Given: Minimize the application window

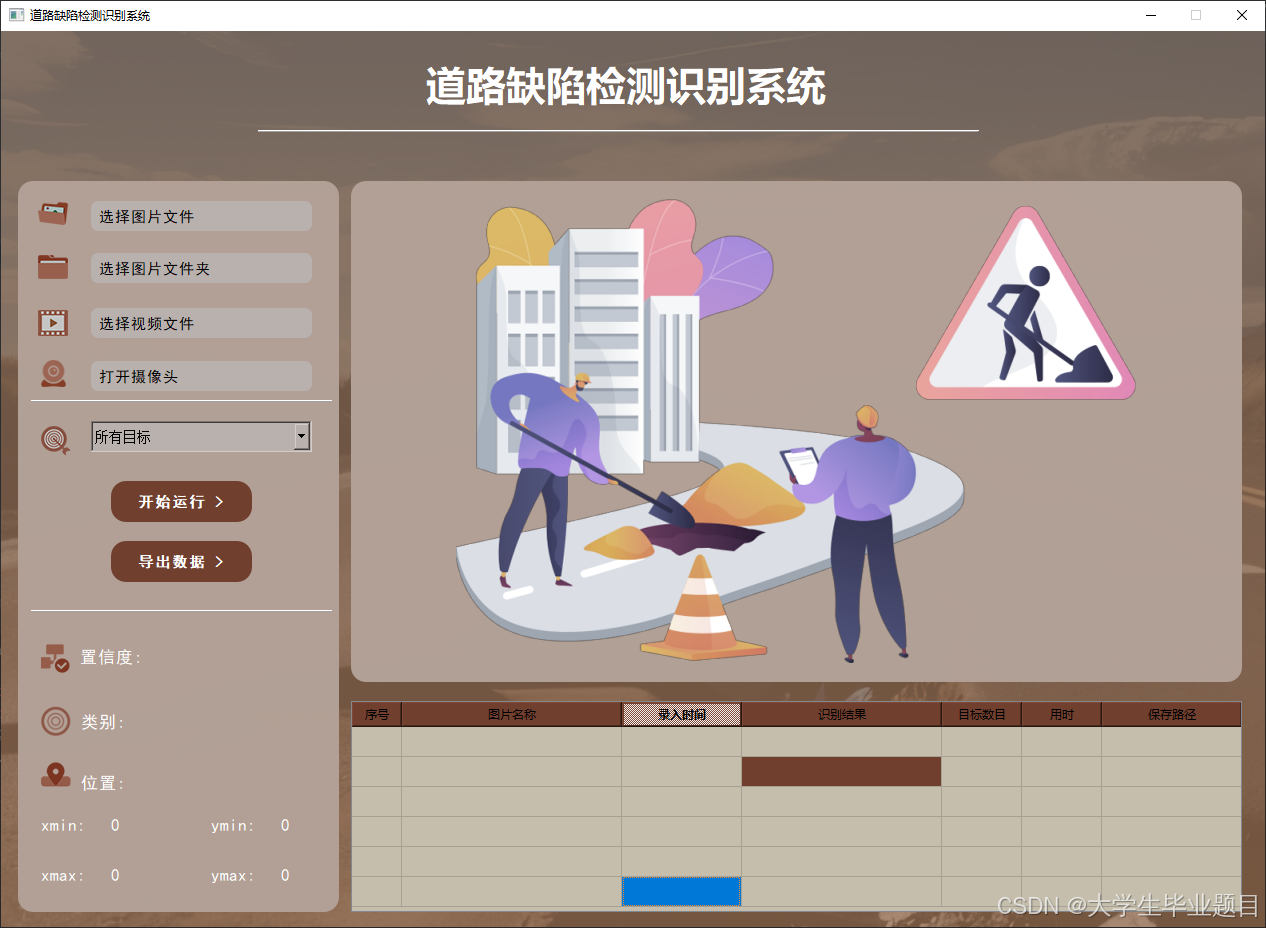Looking at the screenshot, I should (1151, 15).
